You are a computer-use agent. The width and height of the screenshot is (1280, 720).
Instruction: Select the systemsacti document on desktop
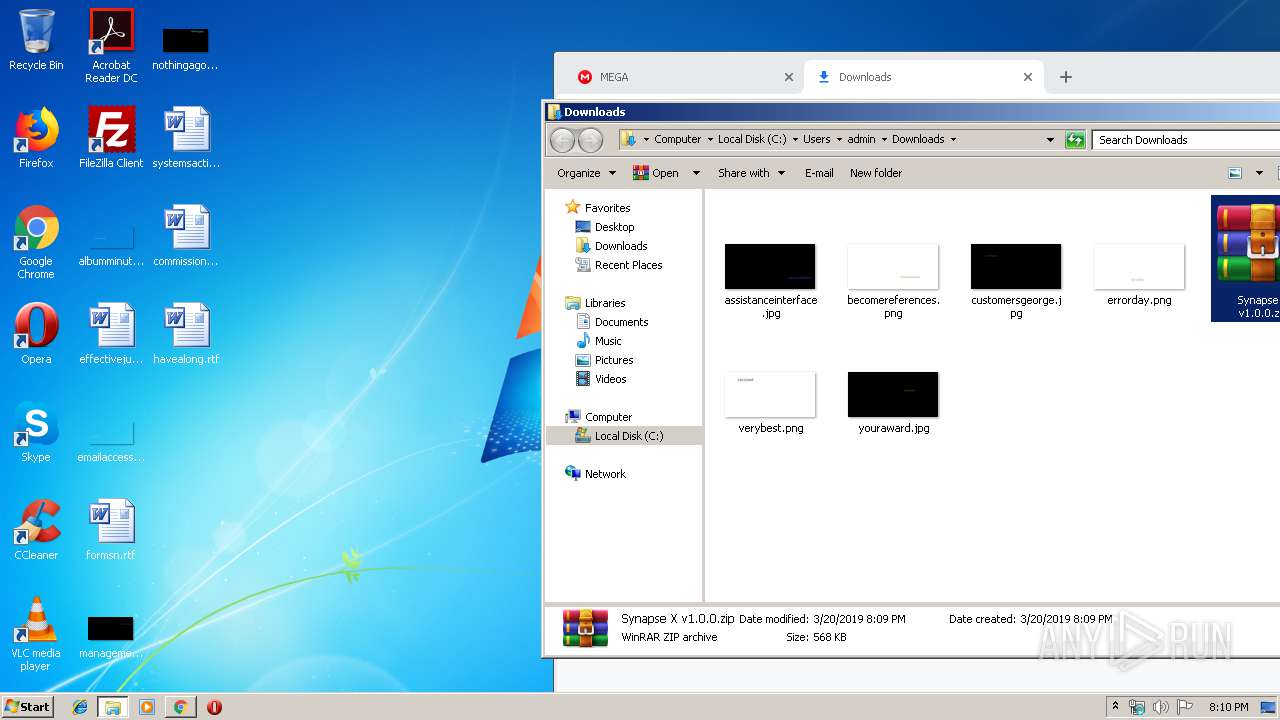pyautogui.click(x=186, y=138)
